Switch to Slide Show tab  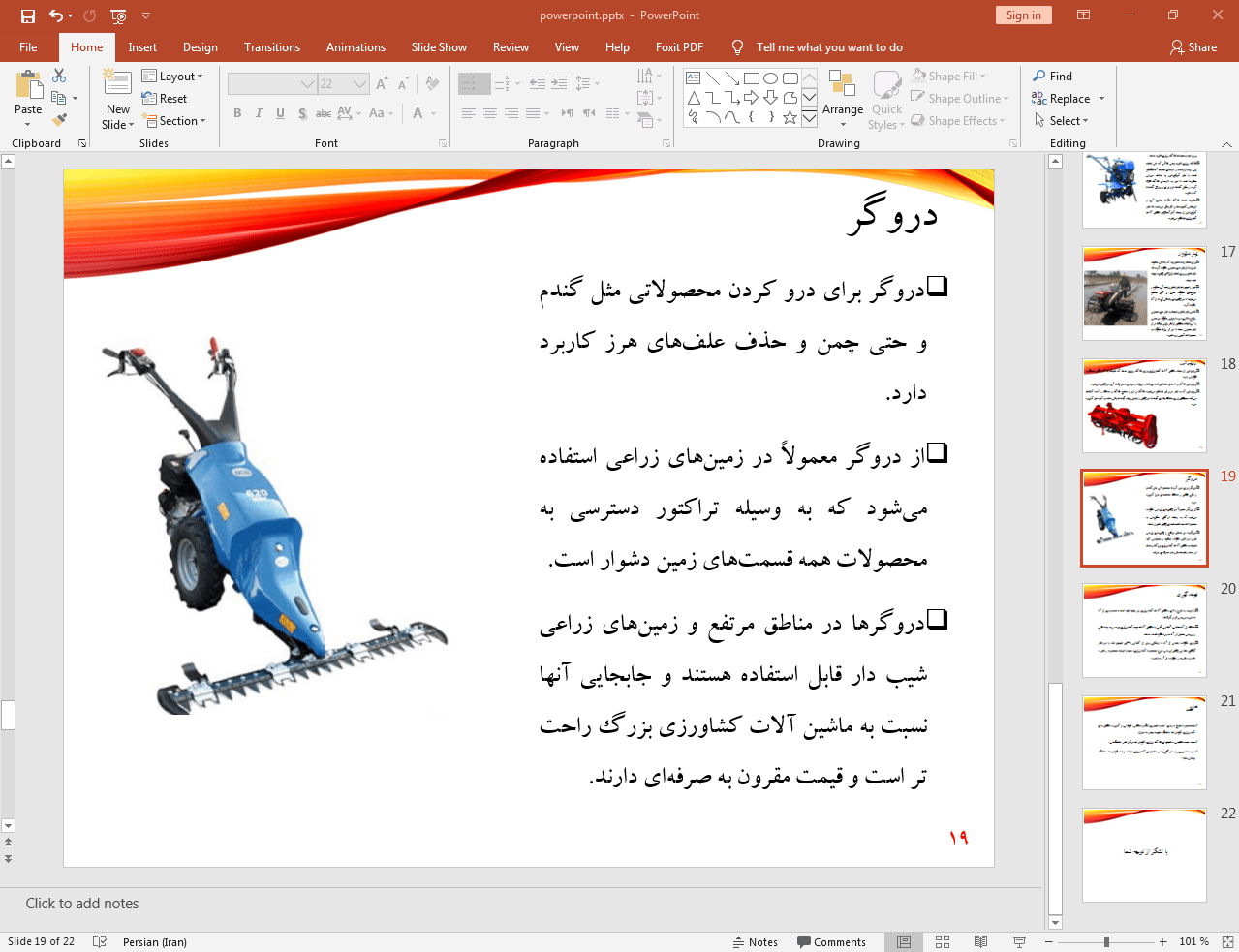pyautogui.click(x=439, y=47)
